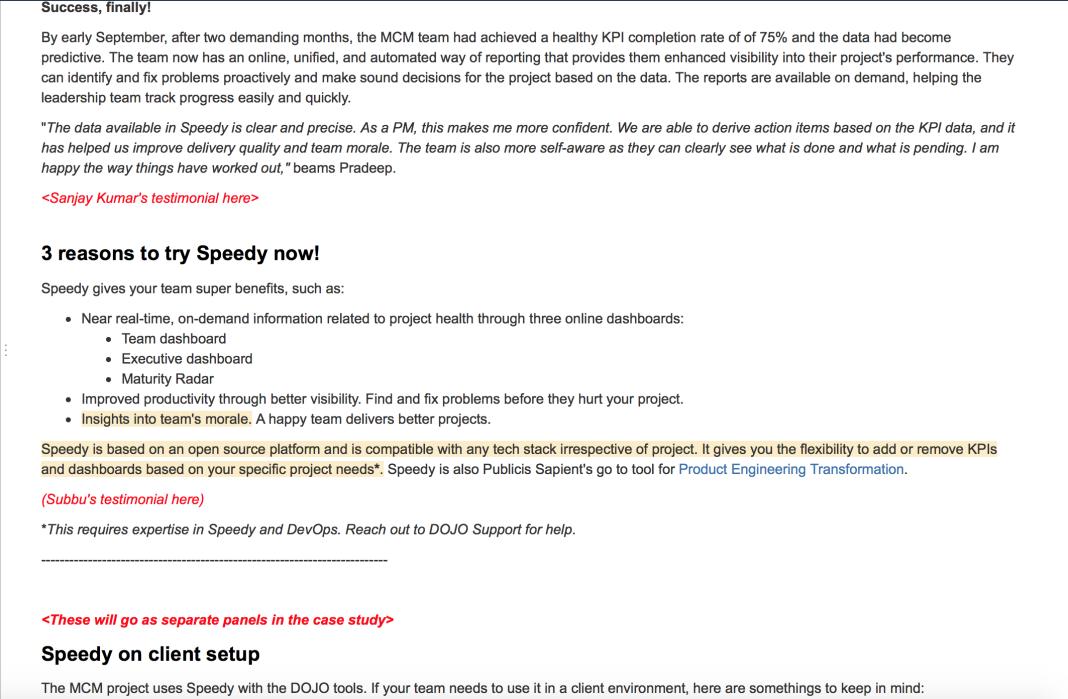The height and width of the screenshot is (699, 1068).
Task: Click the 'Maturity Radar' sub-bullet
Action: tap(168, 379)
